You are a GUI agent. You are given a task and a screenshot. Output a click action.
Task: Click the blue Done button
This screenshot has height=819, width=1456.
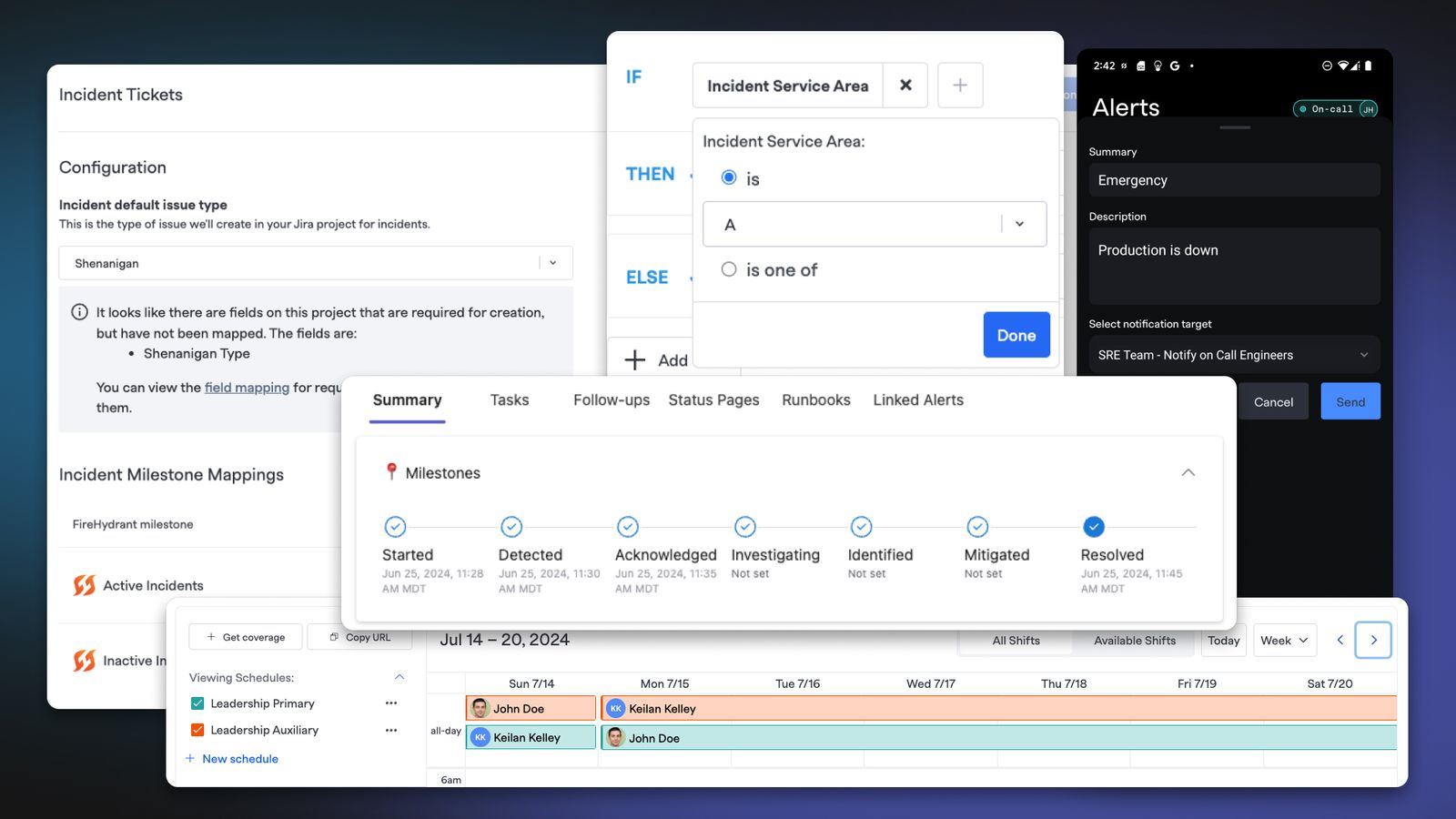point(1016,335)
